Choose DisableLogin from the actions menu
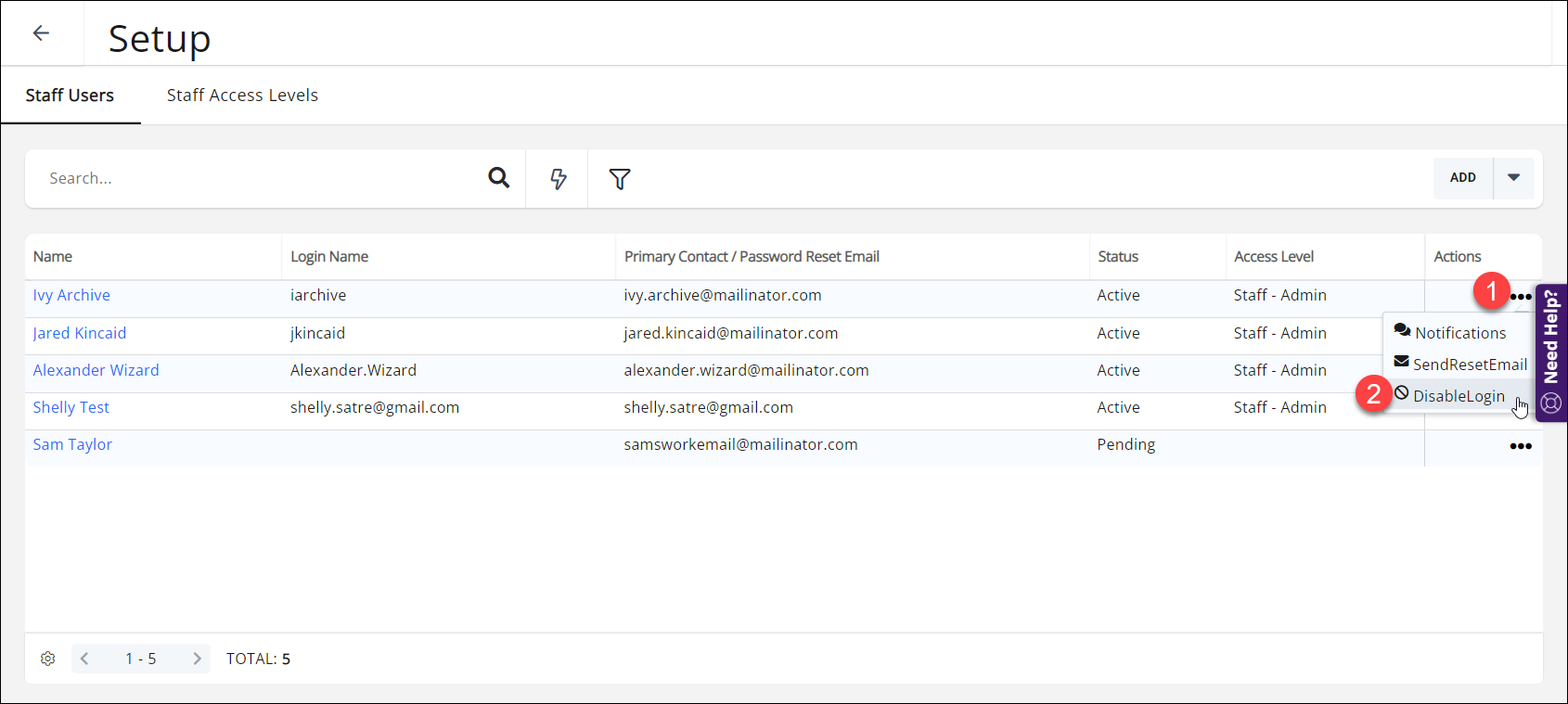Screen dimensions: 1568x704 tap(1449, 395)
